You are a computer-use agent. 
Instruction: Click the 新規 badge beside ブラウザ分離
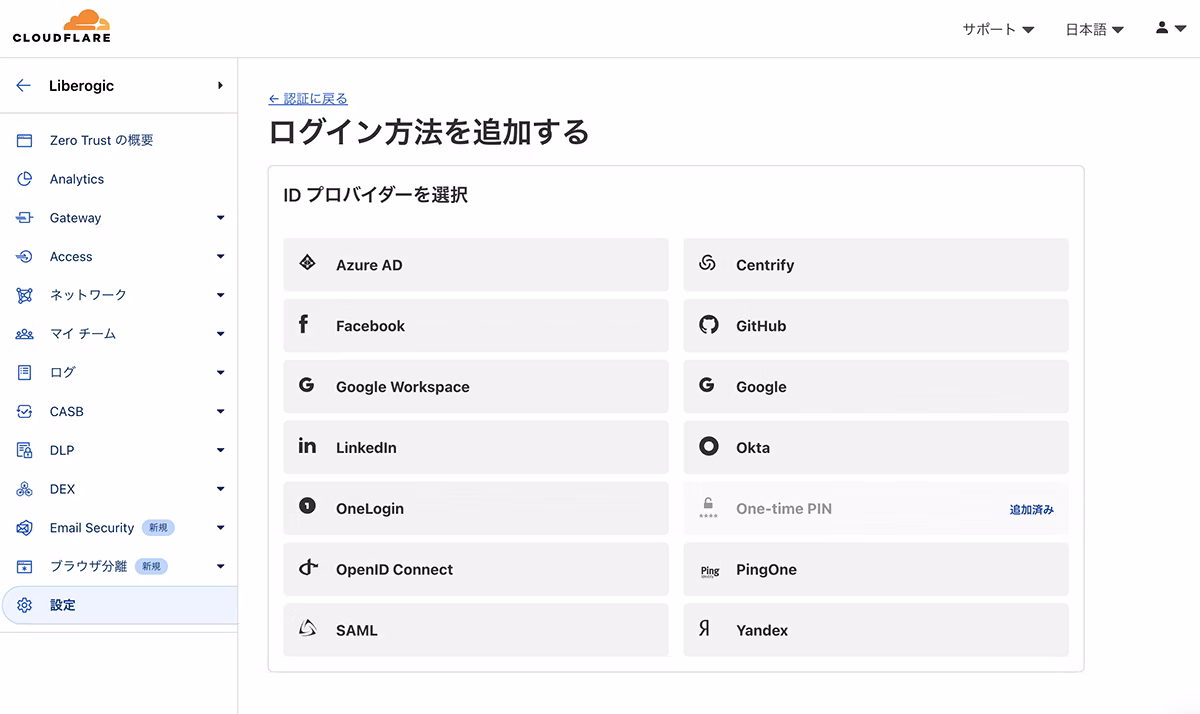(151, 566)
